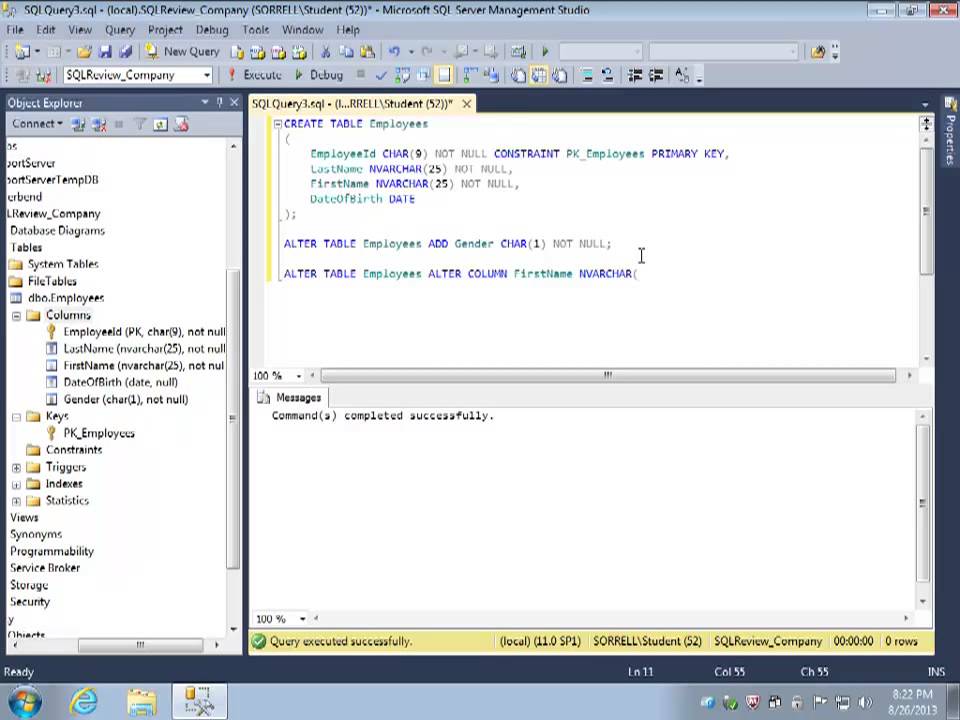Click the Open File folder icon
Viewport: 960px width, 720px height.
click(x=84, y=52)
